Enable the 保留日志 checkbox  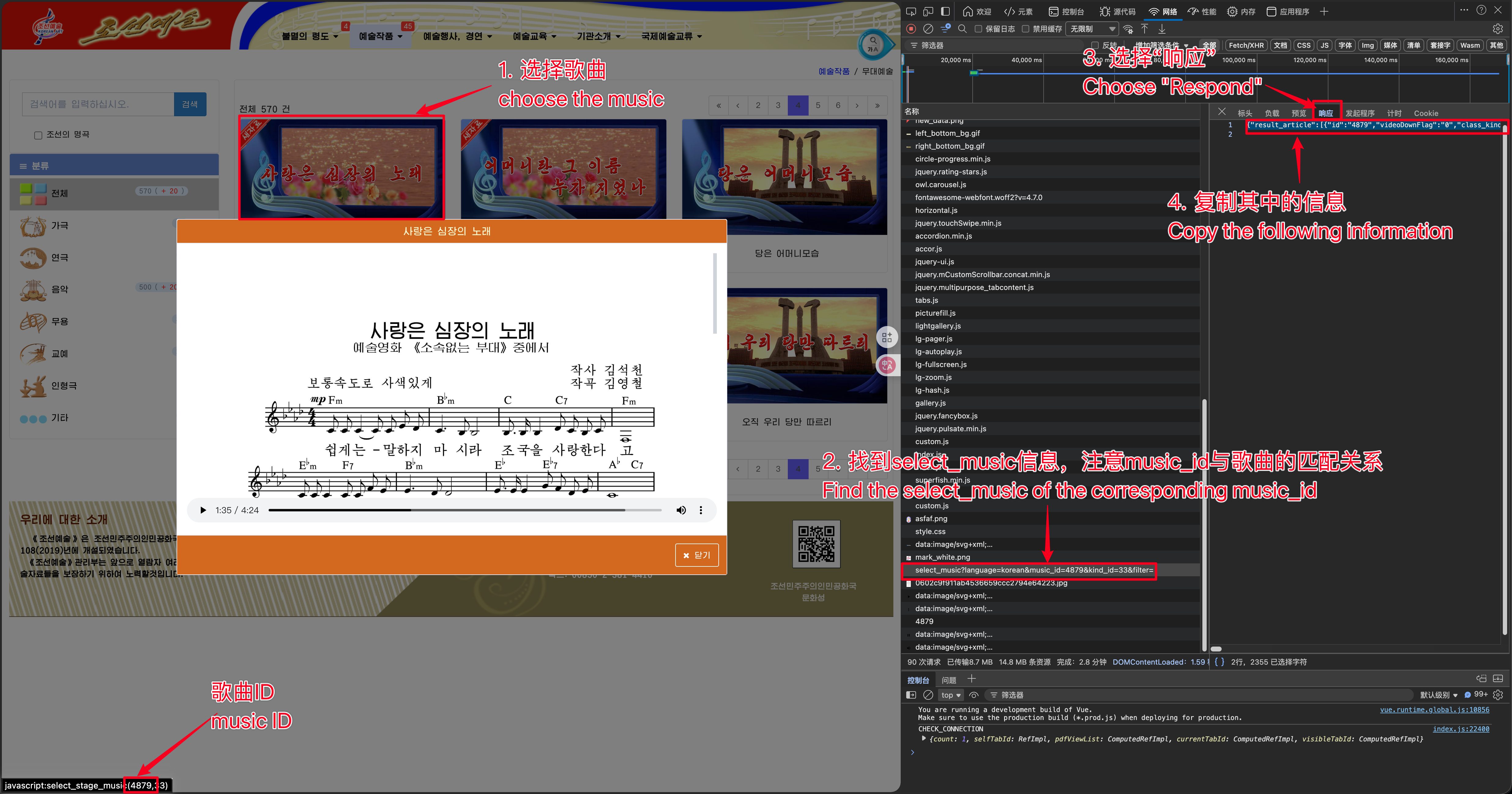click(x=978, y=29)
